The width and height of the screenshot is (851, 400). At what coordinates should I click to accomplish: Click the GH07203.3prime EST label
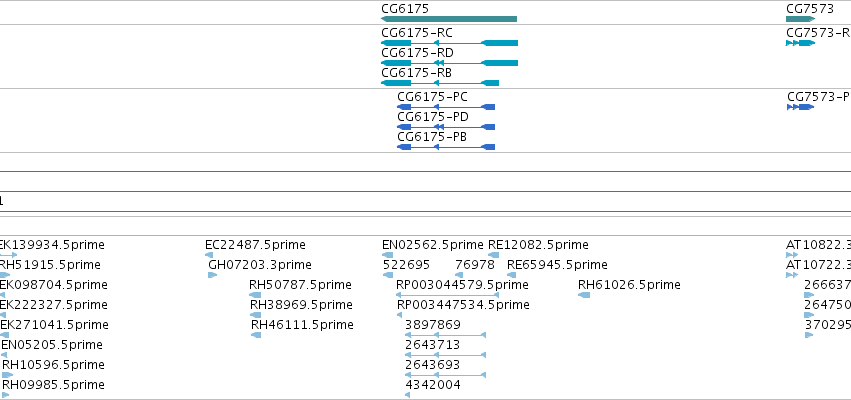260,265
